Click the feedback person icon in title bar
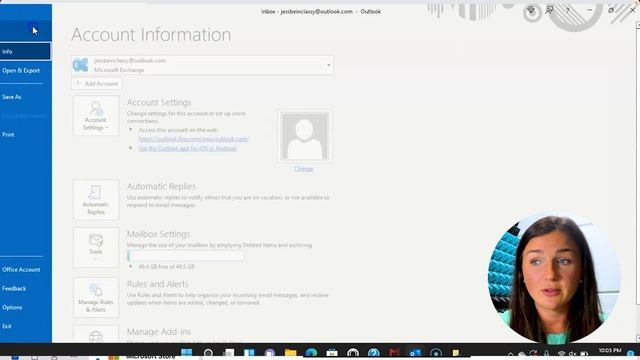This screenshot has height=360, width=640. tap(549, 10)
